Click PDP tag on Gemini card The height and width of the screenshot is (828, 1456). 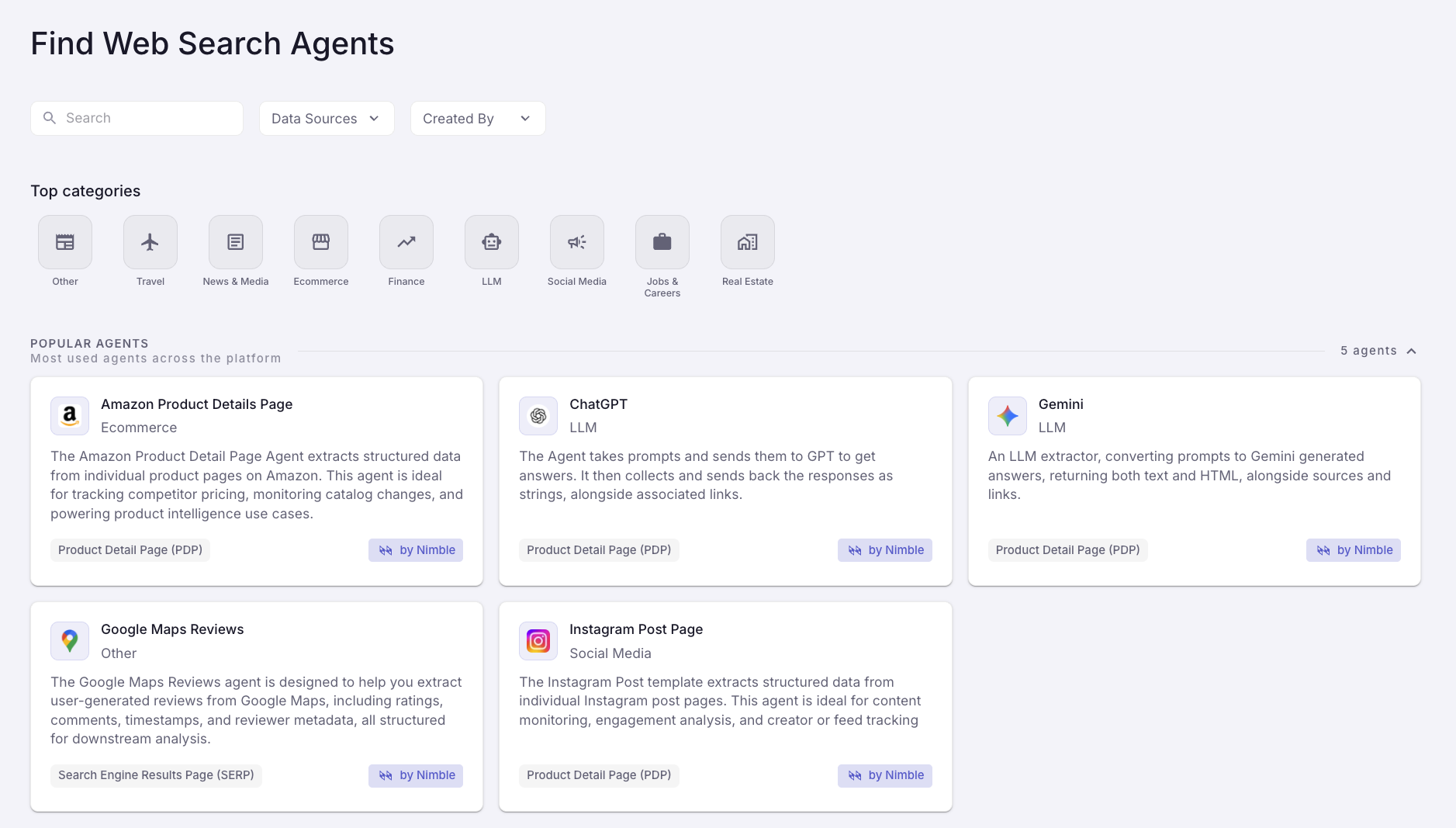(1068, 550)
